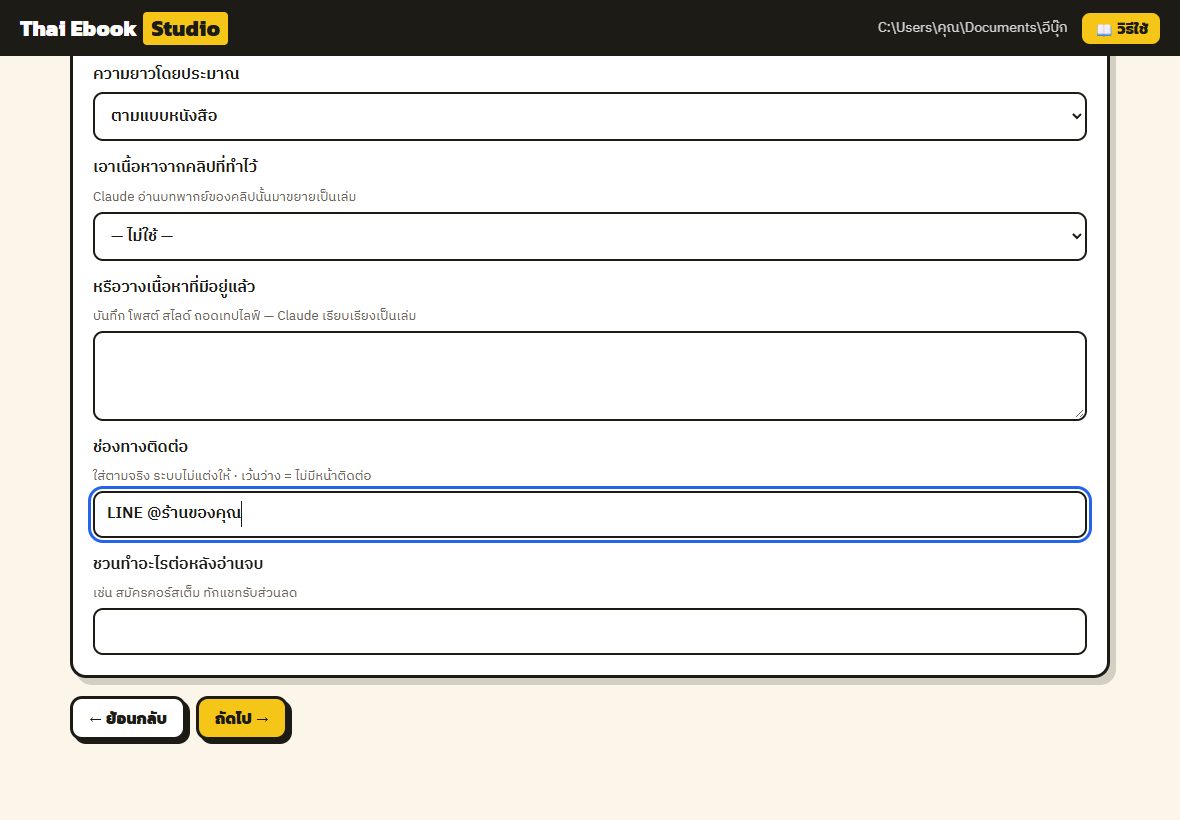1180x820 pixels.
Task: Click the LINE @ร้านของคุณ contact field
Action: click(x=589, y=515)
